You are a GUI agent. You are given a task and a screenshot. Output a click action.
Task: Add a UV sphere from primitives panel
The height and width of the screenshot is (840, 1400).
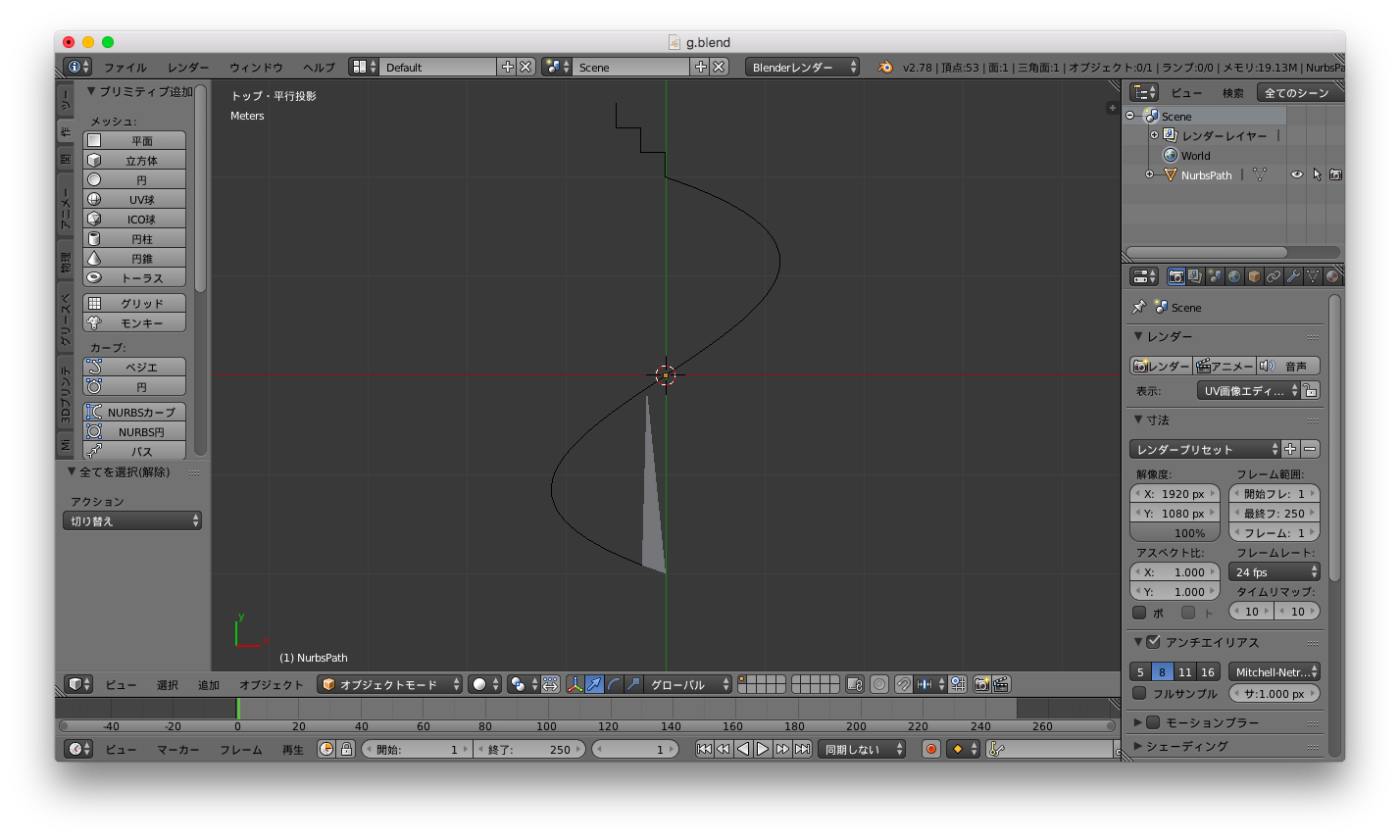[x=133, y=199]
